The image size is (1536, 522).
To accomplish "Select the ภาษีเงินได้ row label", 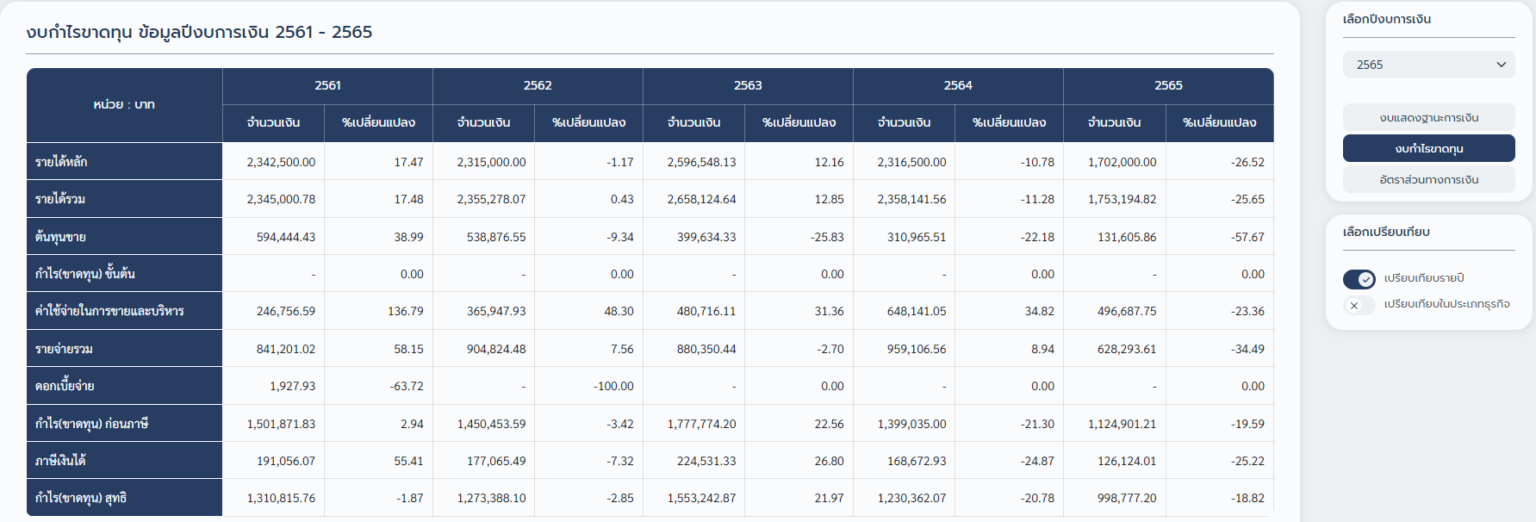I will (x=64, y=461).
